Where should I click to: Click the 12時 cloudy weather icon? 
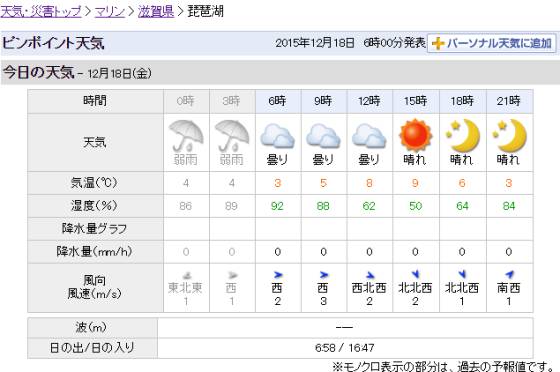(x=369, y=136)
